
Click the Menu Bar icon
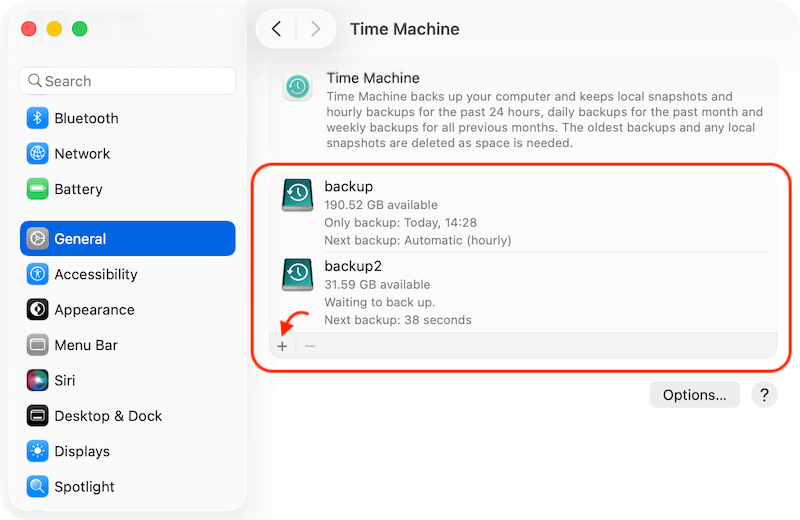(x=37, y=345)
